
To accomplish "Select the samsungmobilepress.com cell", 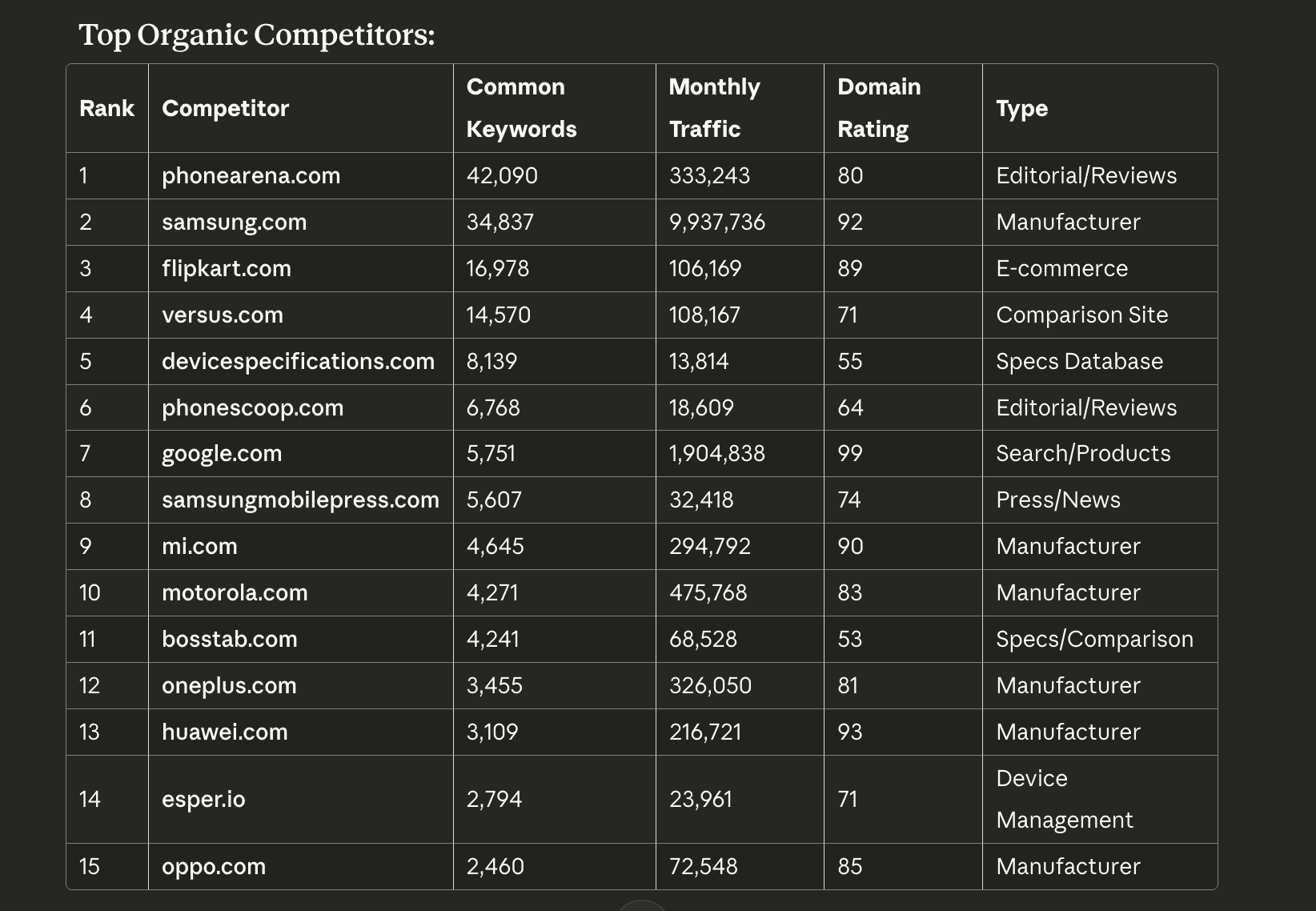I will click(300, 500).
